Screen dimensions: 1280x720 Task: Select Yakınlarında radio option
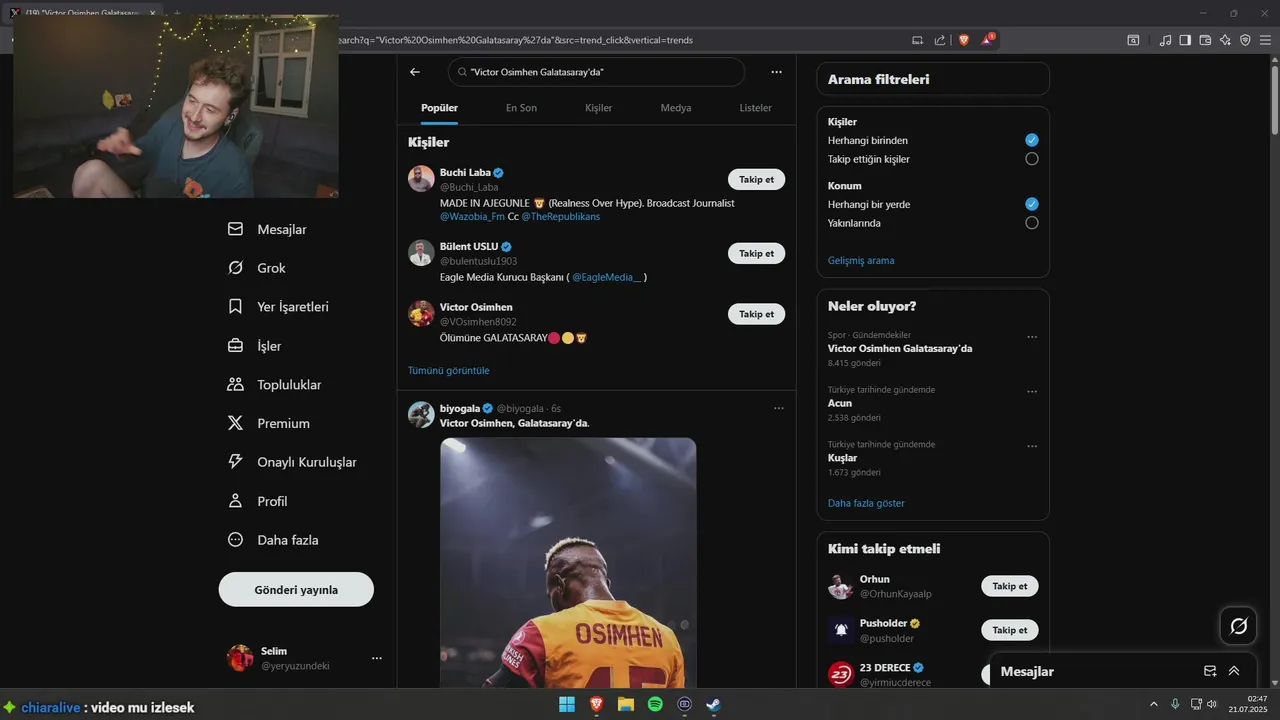1032,223
